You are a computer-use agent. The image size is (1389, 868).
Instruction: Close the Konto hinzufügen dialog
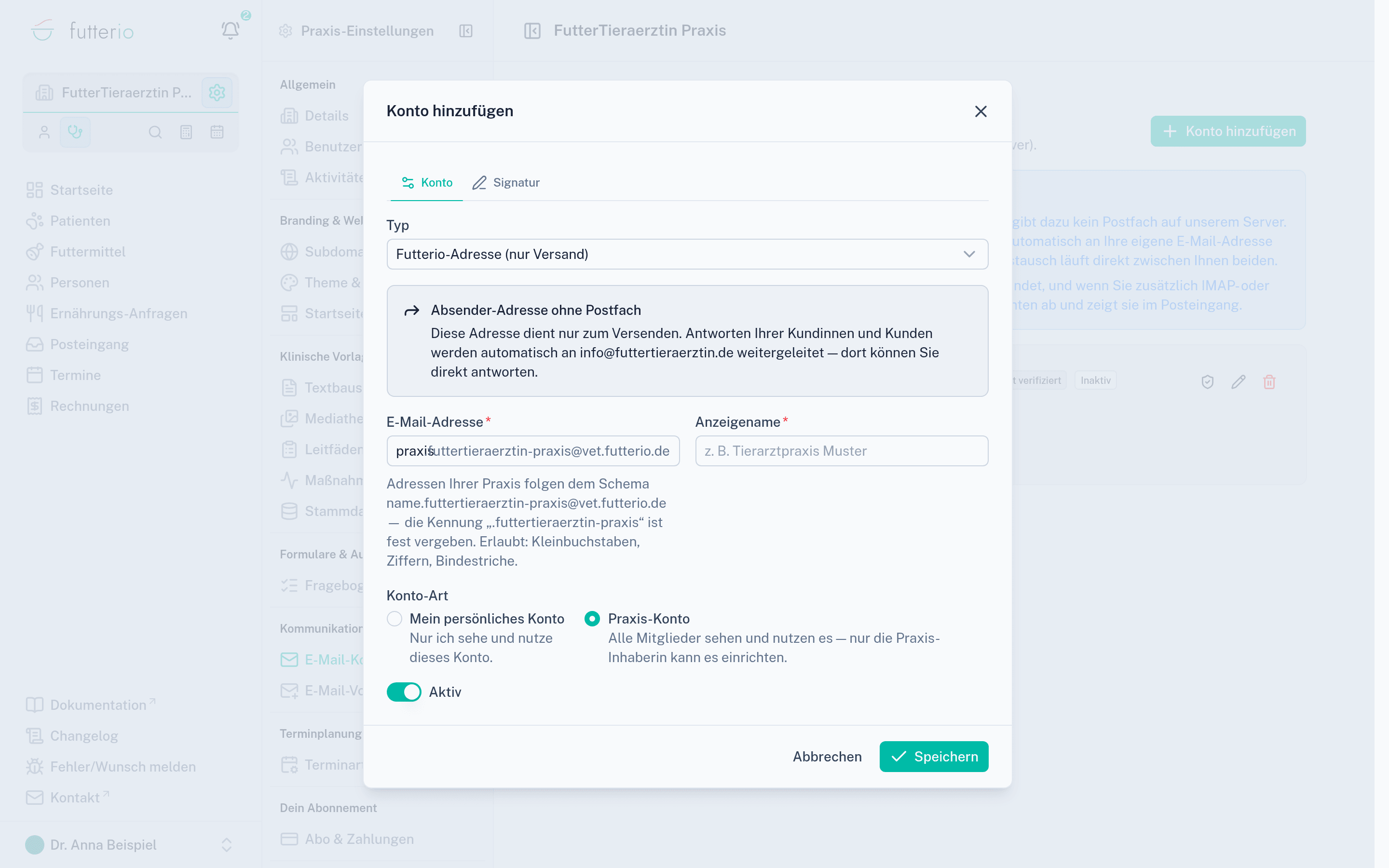coord(980,111)
